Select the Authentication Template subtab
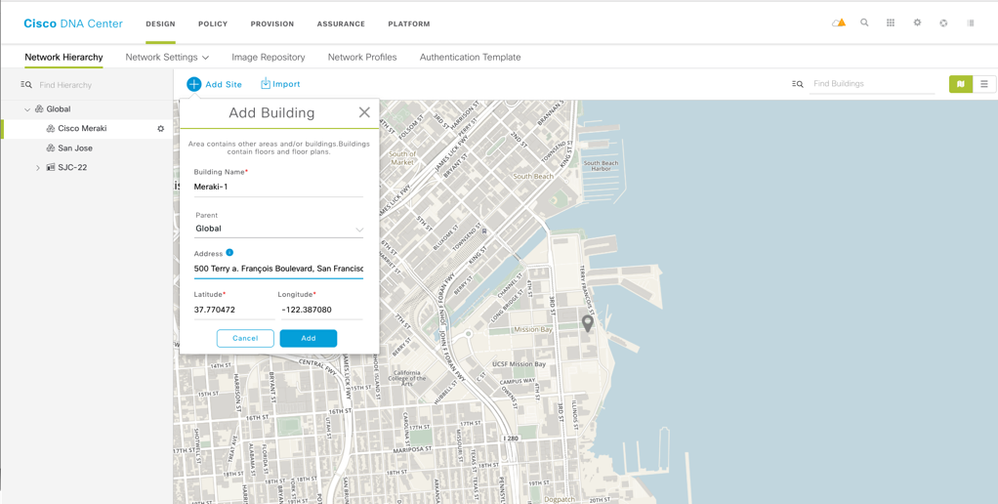This screenshot has width=998, height=504. pos(470,57)
